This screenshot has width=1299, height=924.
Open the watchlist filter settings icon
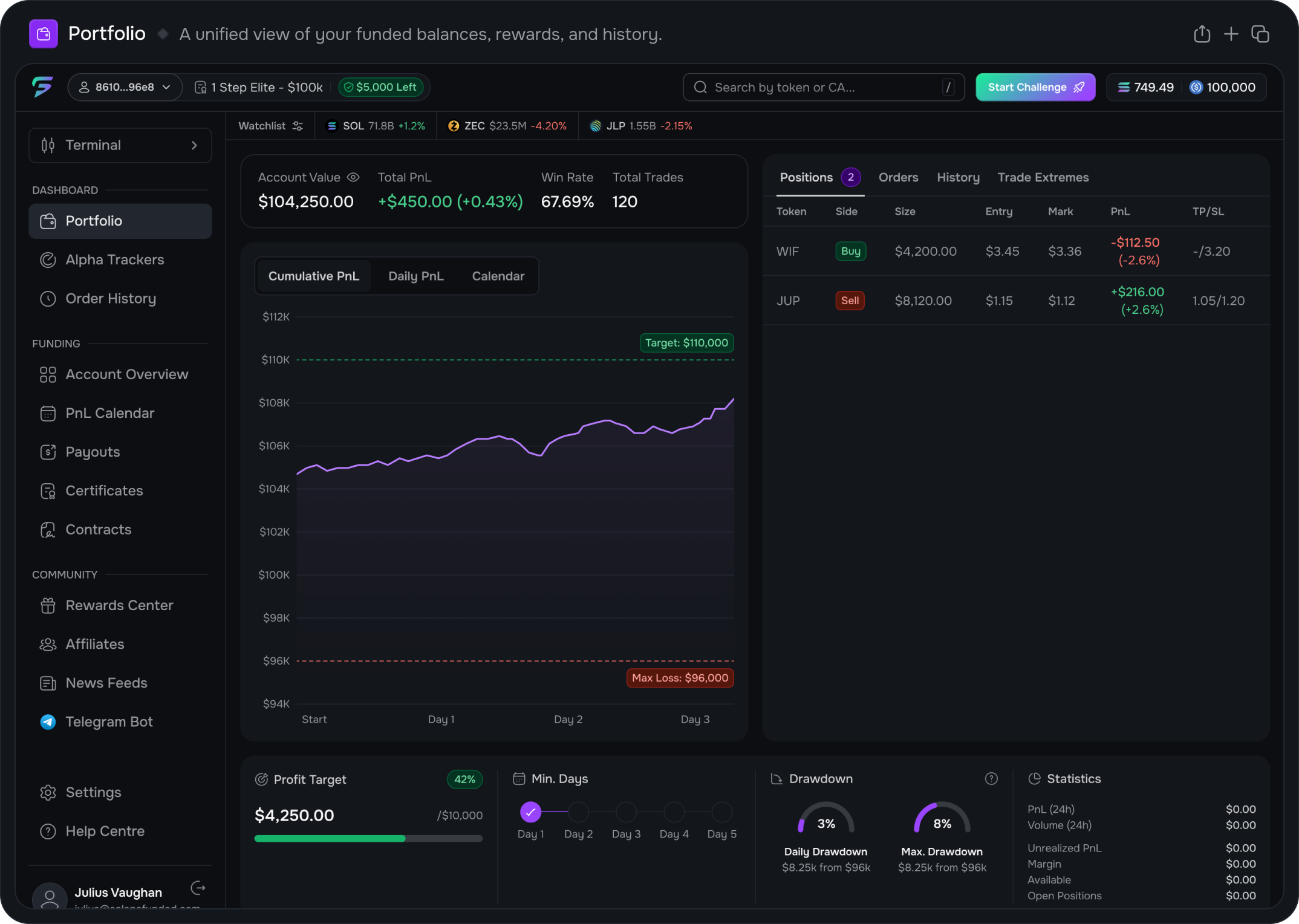pos(298,126)
